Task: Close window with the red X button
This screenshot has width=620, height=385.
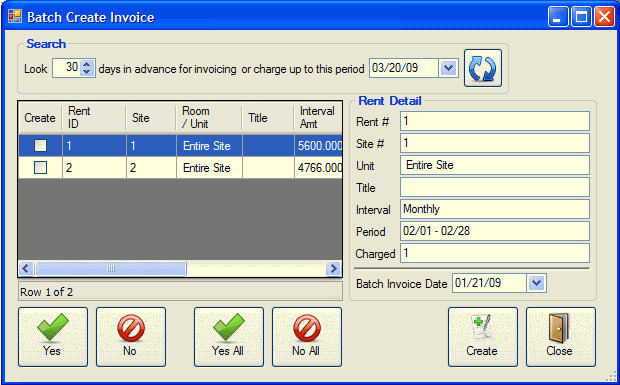Action: tap(605, 17)
